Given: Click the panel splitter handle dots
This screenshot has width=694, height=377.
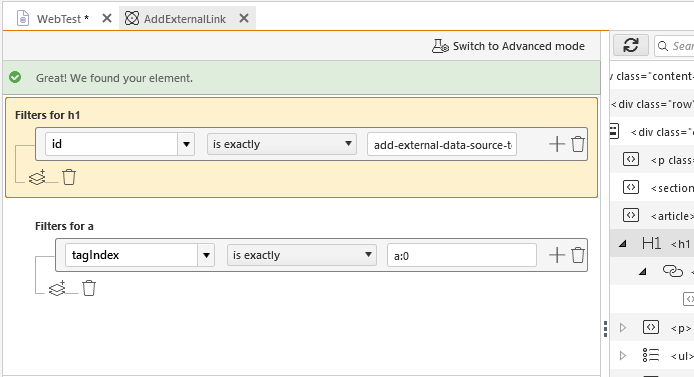Looking at the screenshot, I should coord(605,329).
